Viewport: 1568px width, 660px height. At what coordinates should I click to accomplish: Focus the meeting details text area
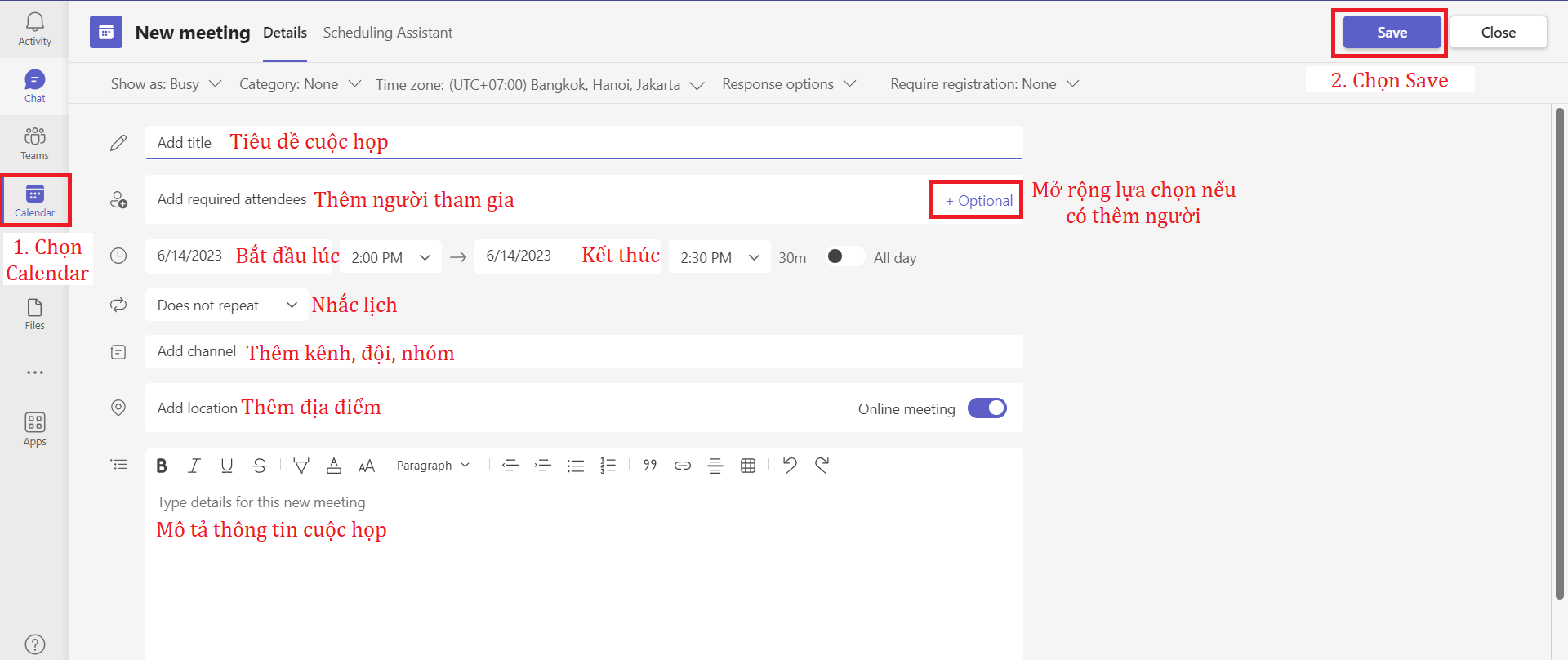[584, 572]
